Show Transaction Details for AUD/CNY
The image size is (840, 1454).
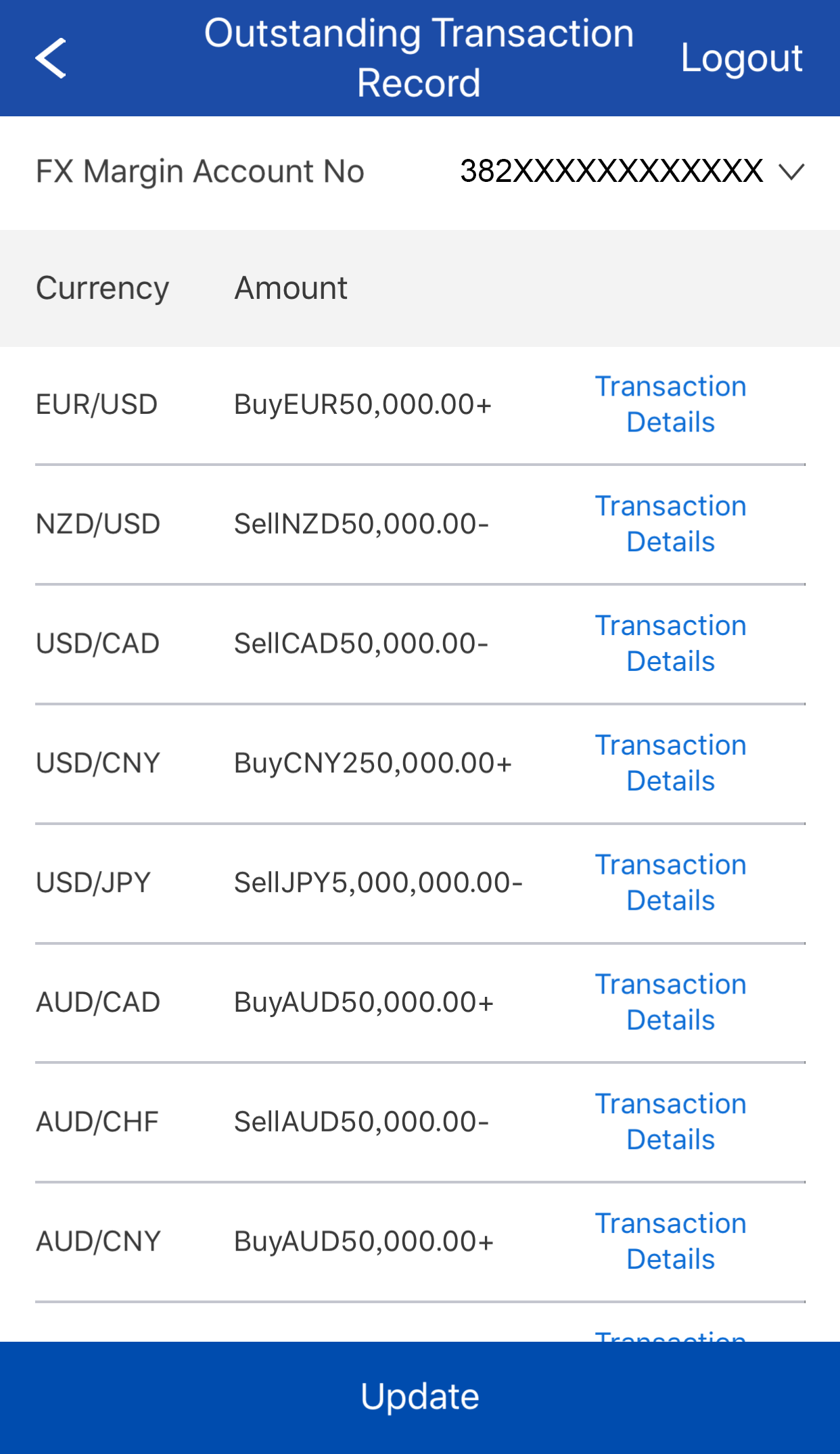coord(670,1242)
